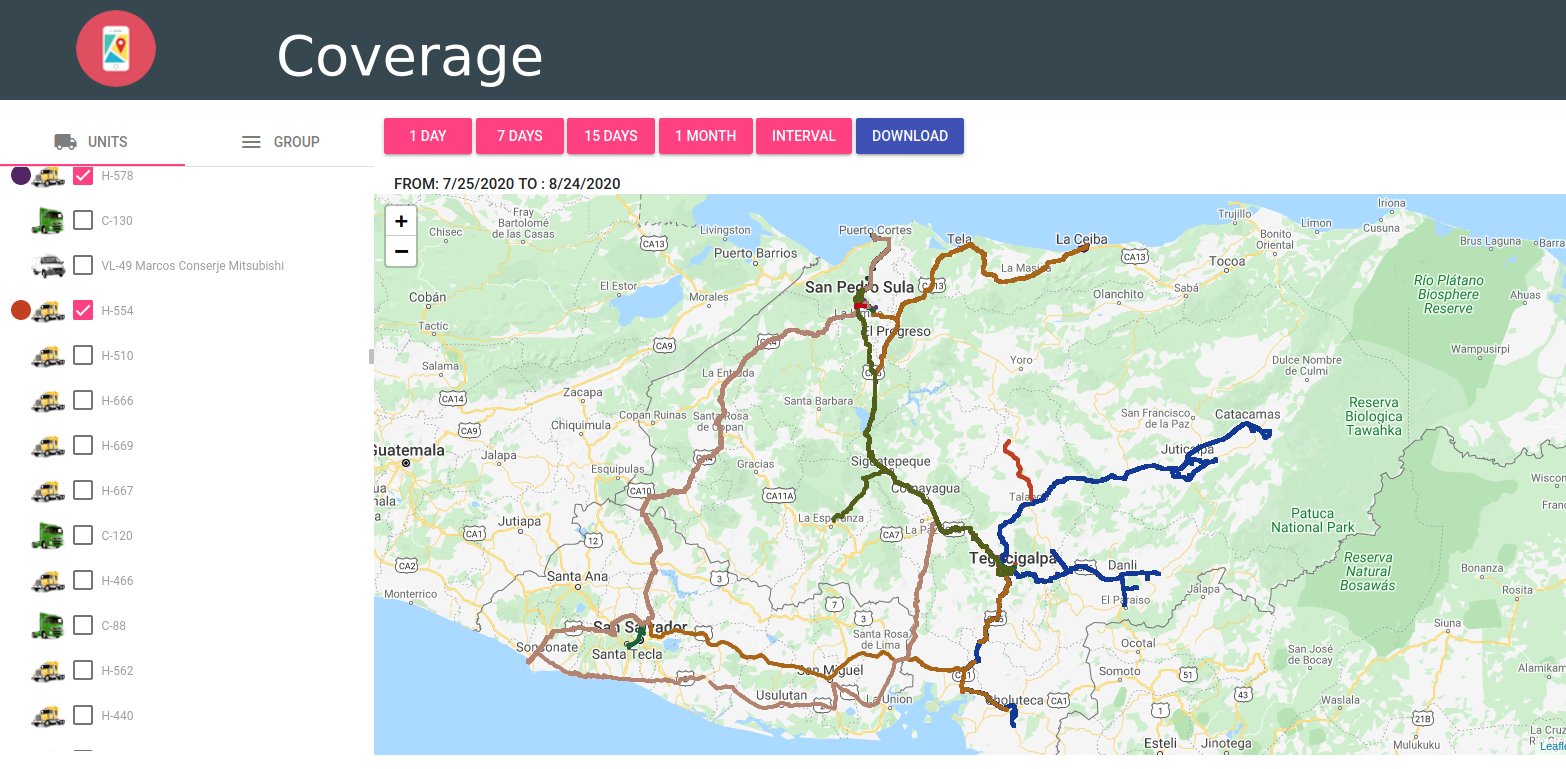
Task: Click the H-466 truck icon
Action: coord(48,581)
